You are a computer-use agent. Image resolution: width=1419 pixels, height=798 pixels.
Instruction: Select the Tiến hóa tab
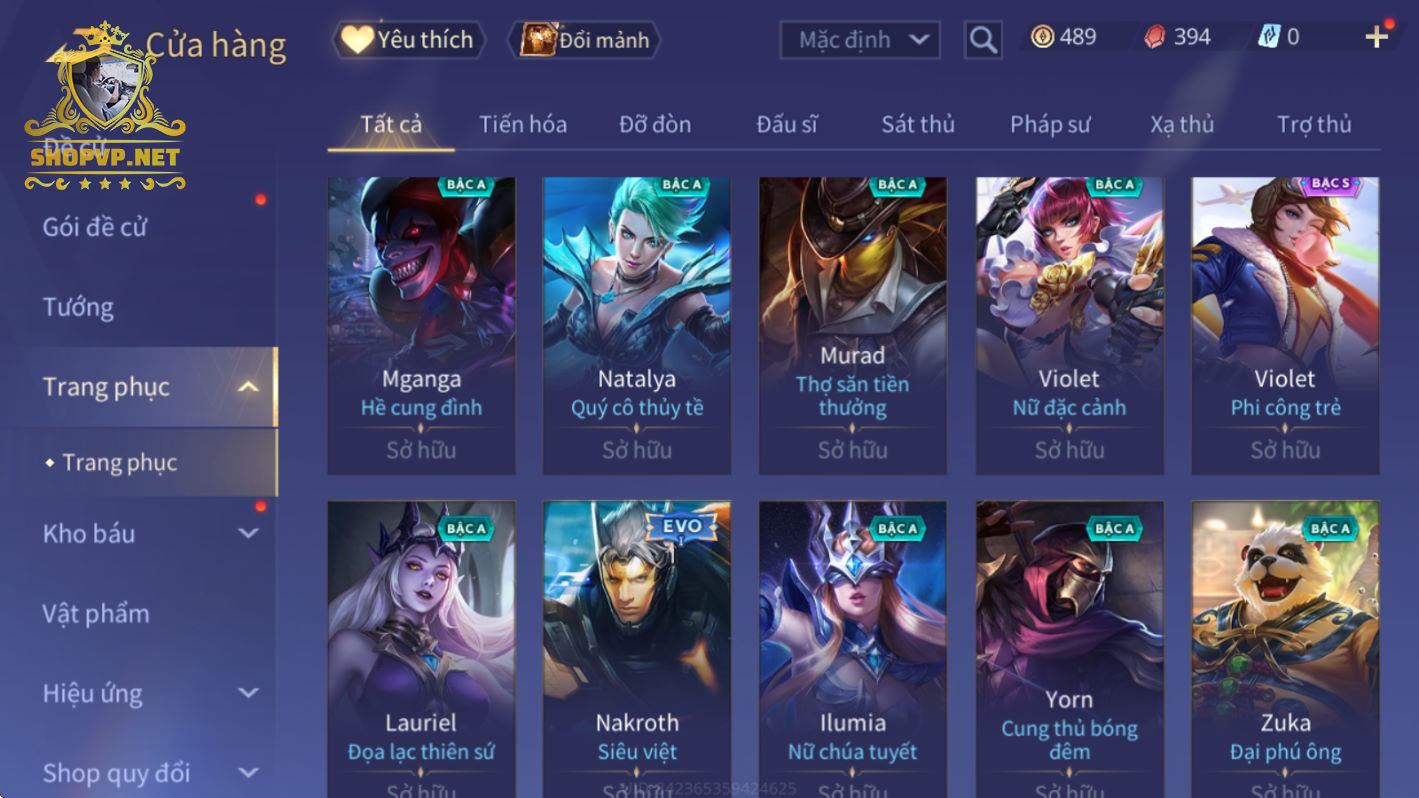point(523,124)
